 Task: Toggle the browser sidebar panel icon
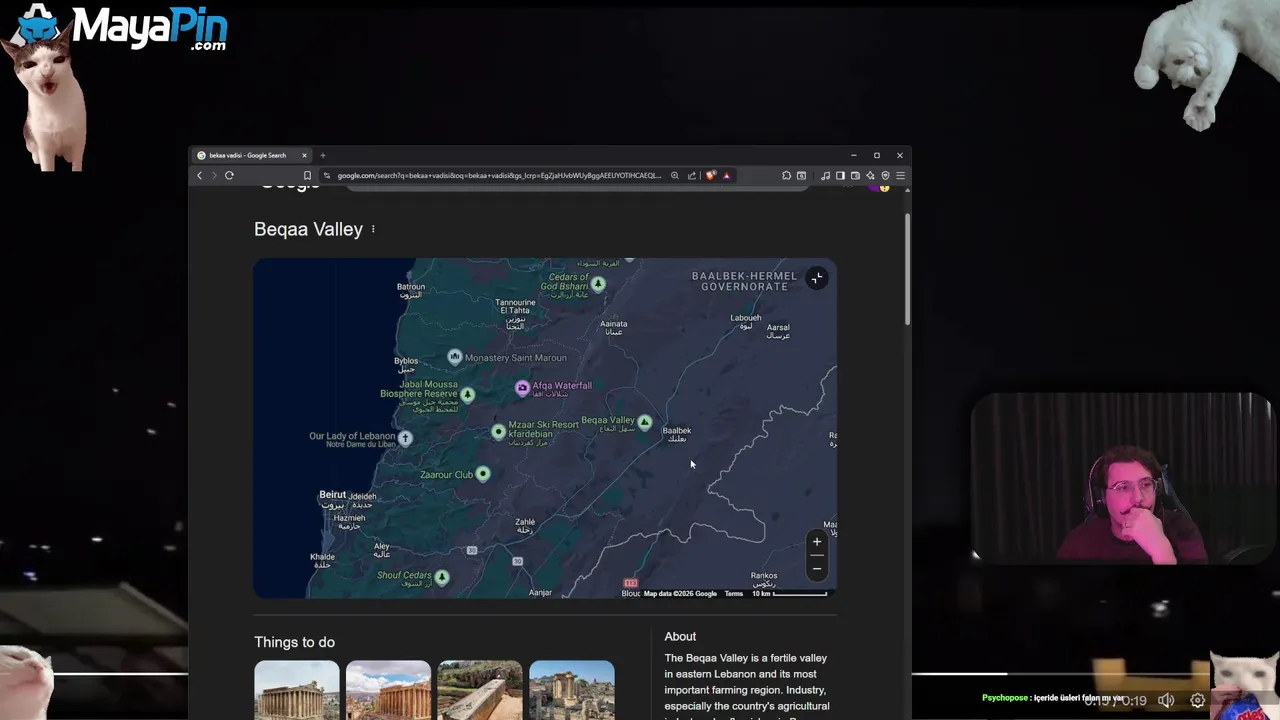pos(840,176)
